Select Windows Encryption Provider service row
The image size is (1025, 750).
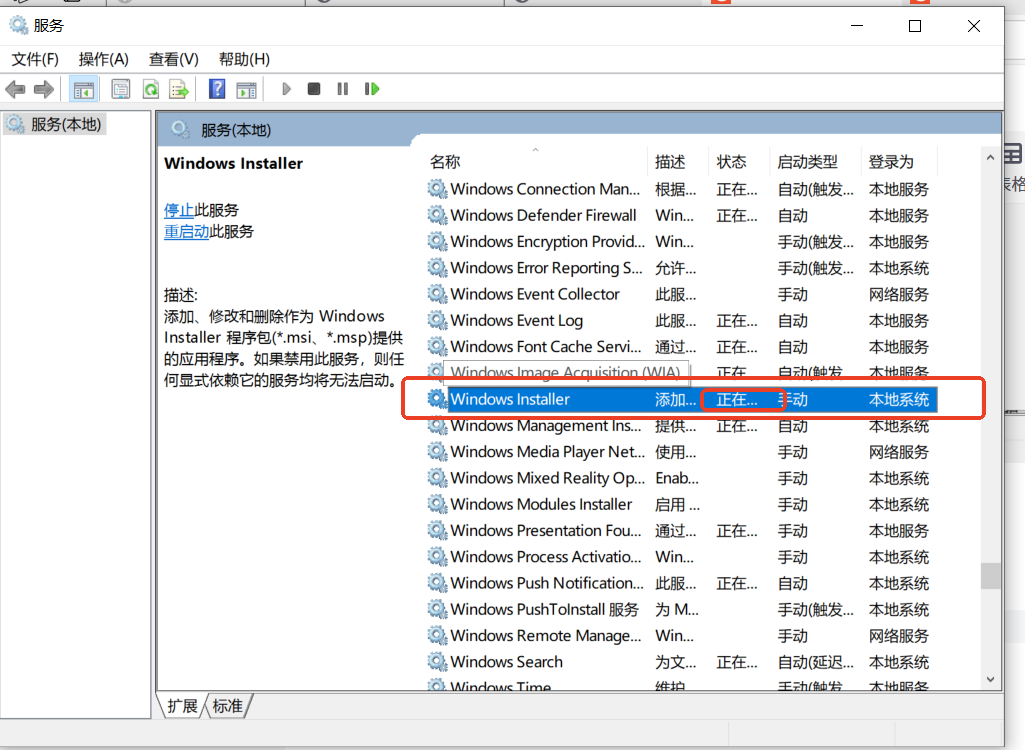click(682, 241)
